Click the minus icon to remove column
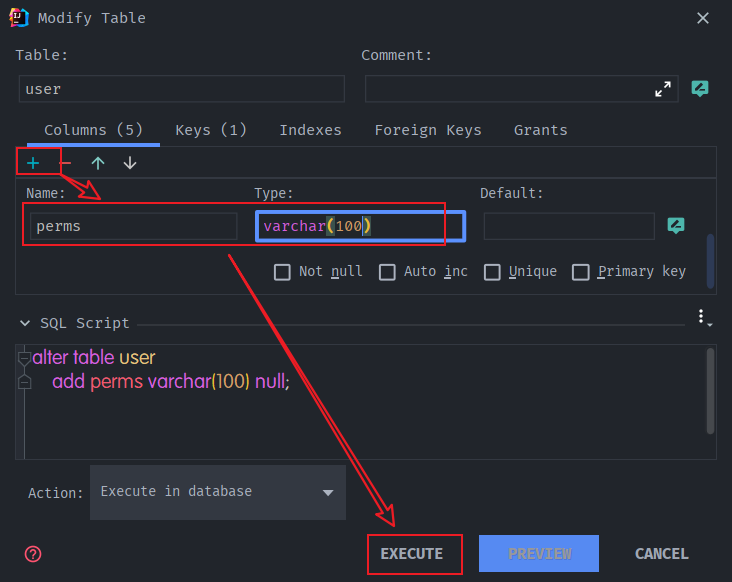The image size is (732, 582). pos(66,163)
